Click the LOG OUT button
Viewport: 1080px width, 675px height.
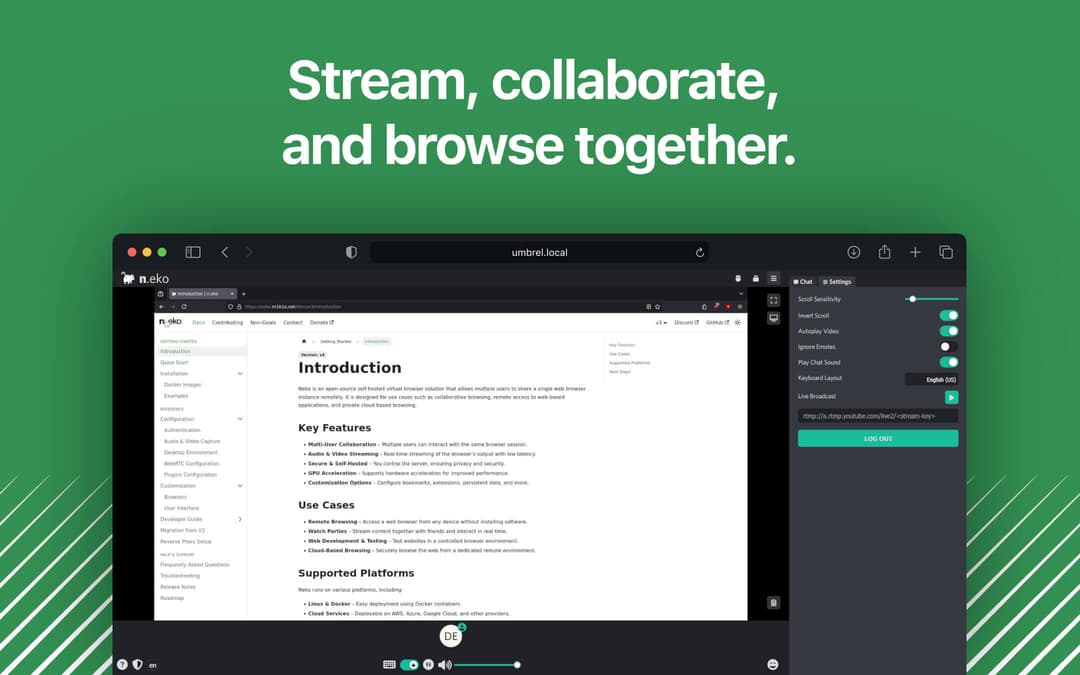pyautogui.click(x=877, y=438)
